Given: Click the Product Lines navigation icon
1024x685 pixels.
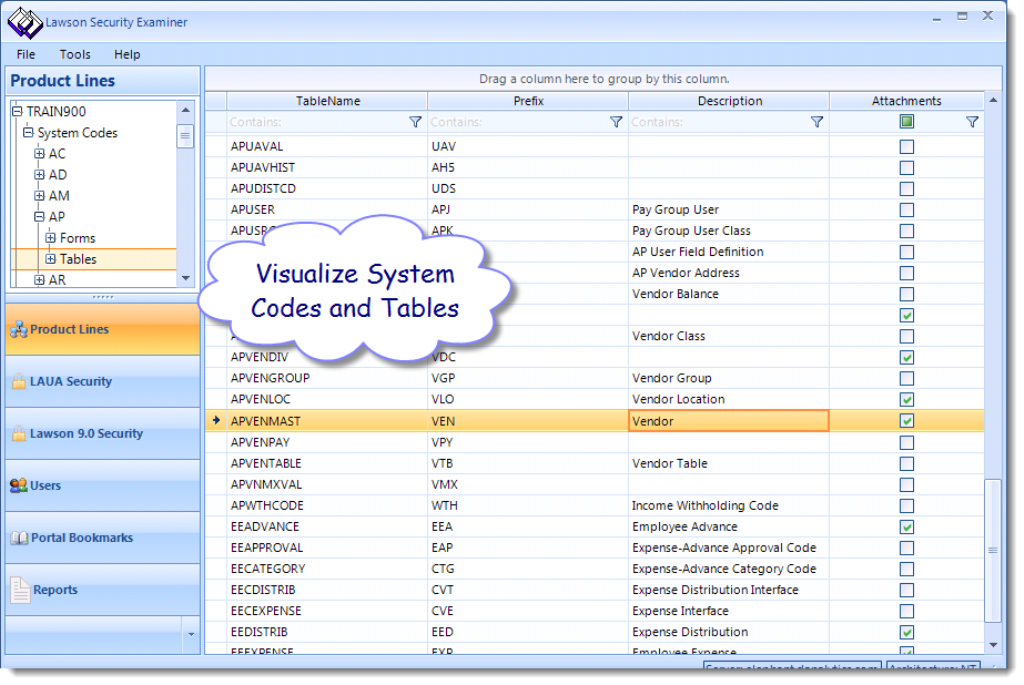Looking at the screenshot, I should pyautogui.click(x=19, y=330).
